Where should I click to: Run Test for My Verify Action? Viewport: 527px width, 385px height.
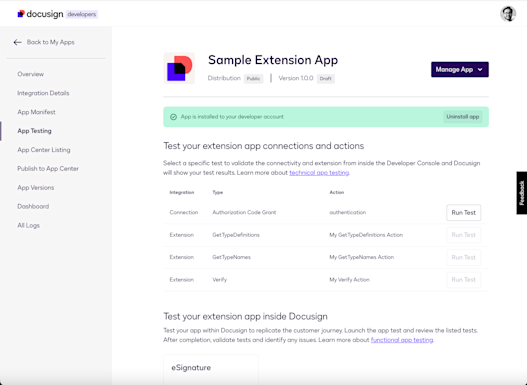pos(463,280)
